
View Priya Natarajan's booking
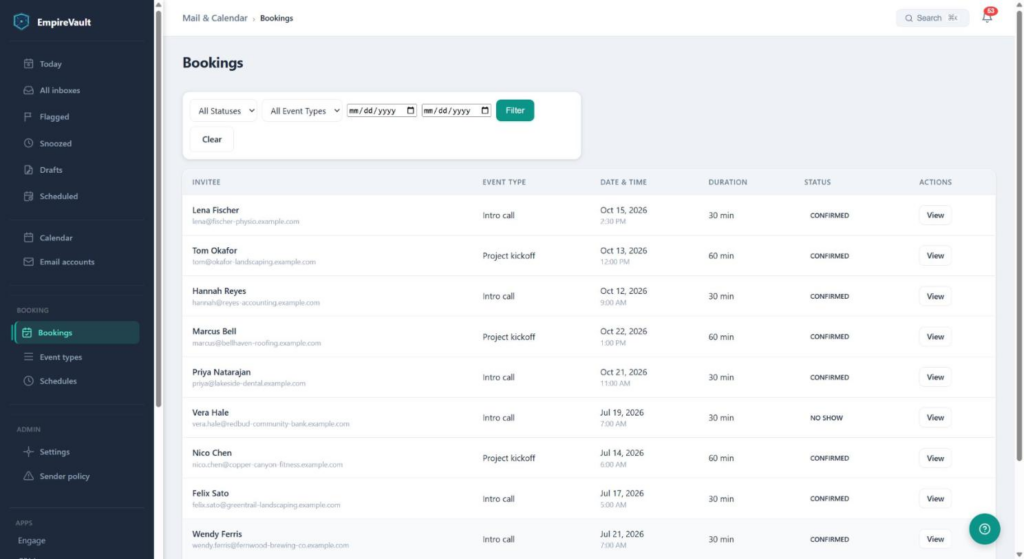click(x=935, y=377)
